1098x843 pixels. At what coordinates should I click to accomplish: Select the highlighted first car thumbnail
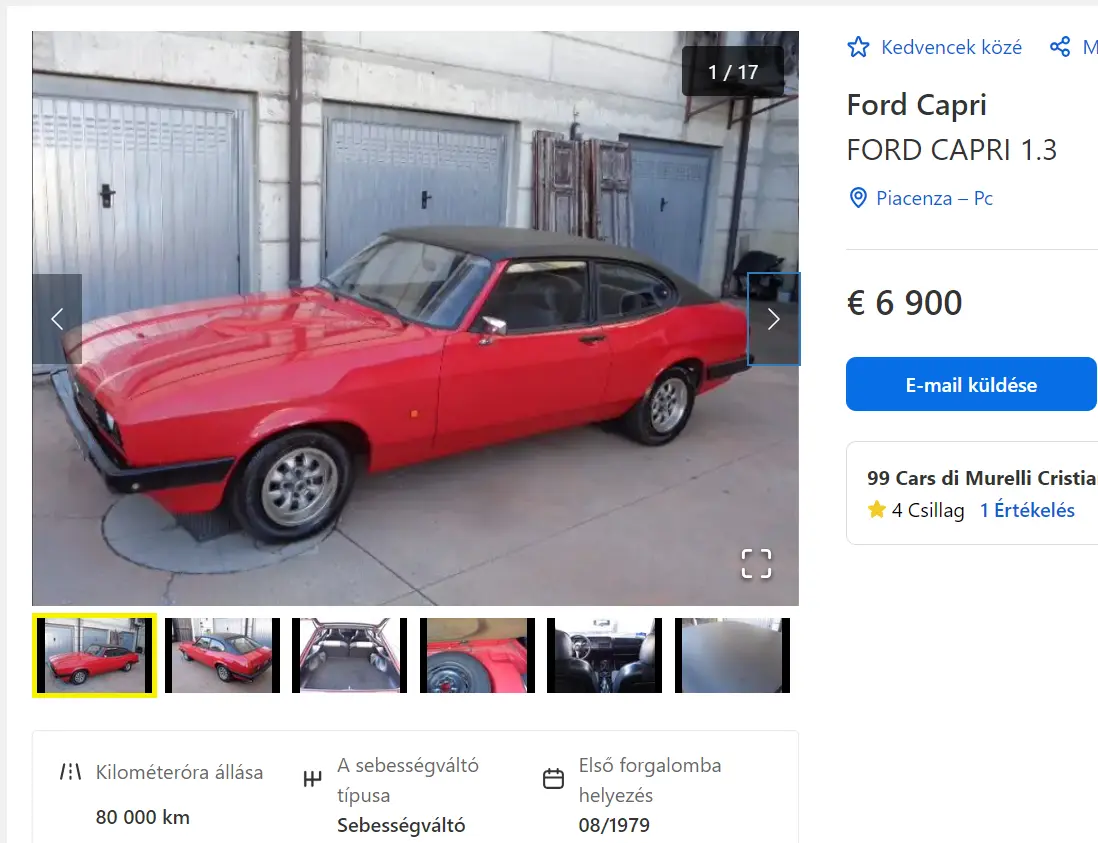click(95, 655)
